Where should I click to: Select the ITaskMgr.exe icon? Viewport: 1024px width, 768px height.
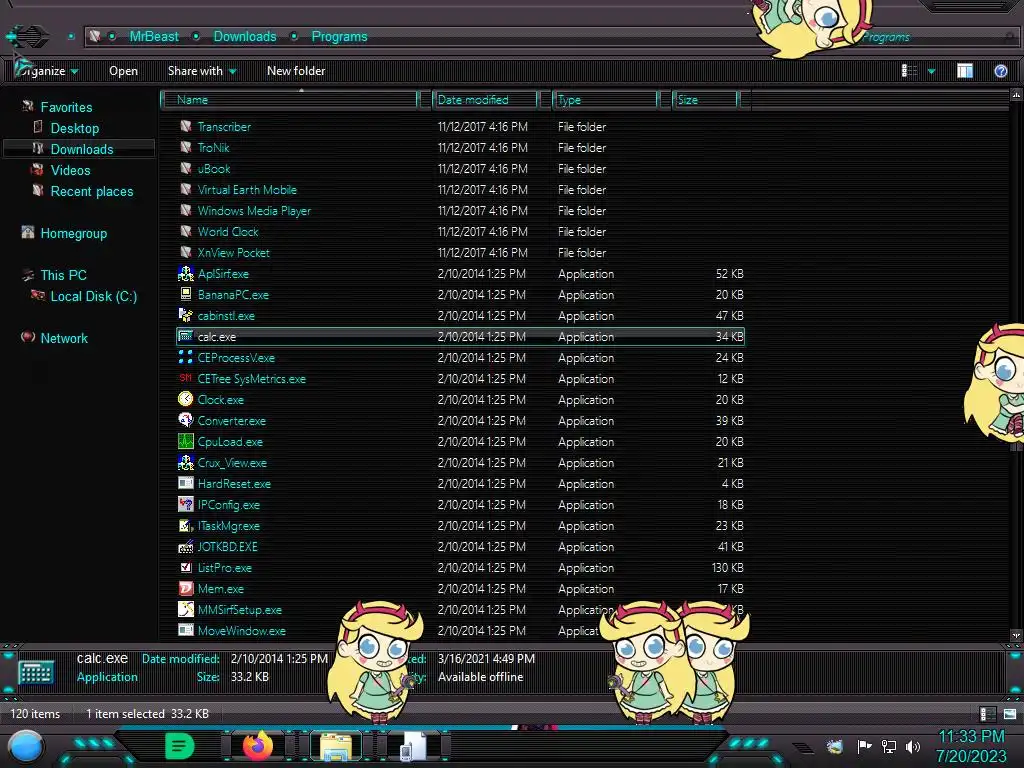coord(185,525)
